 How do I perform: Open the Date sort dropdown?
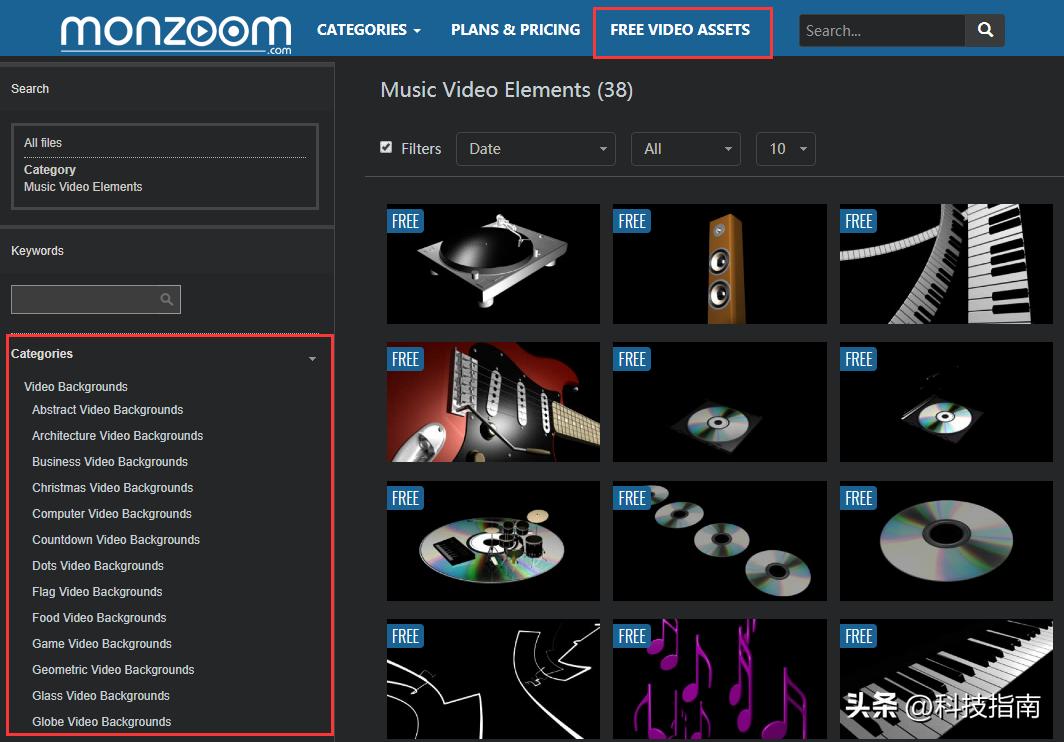pos(535,149)
